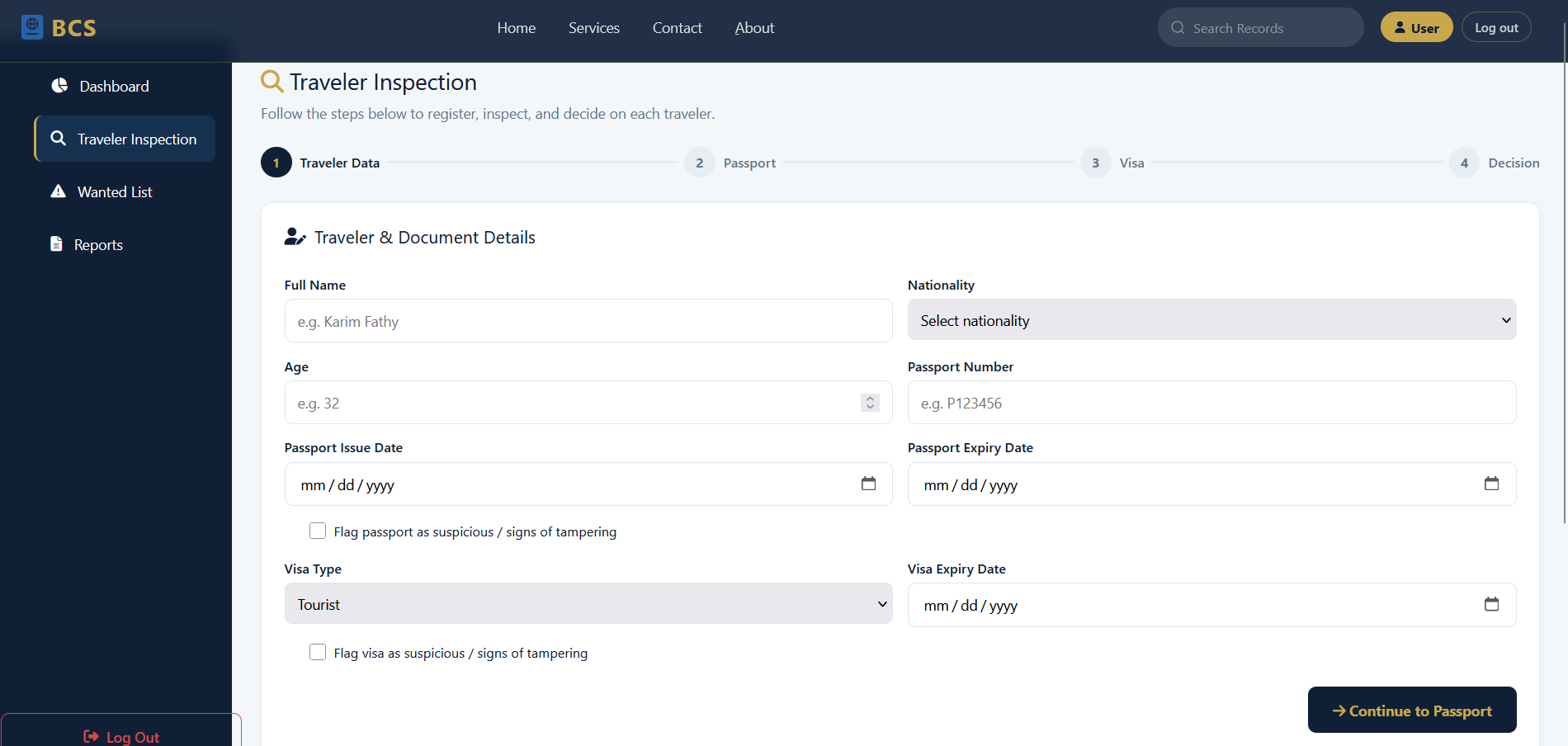Click Continue to Passport button
Viewport: 1568px width, 746px height.
pos(1412,710)
